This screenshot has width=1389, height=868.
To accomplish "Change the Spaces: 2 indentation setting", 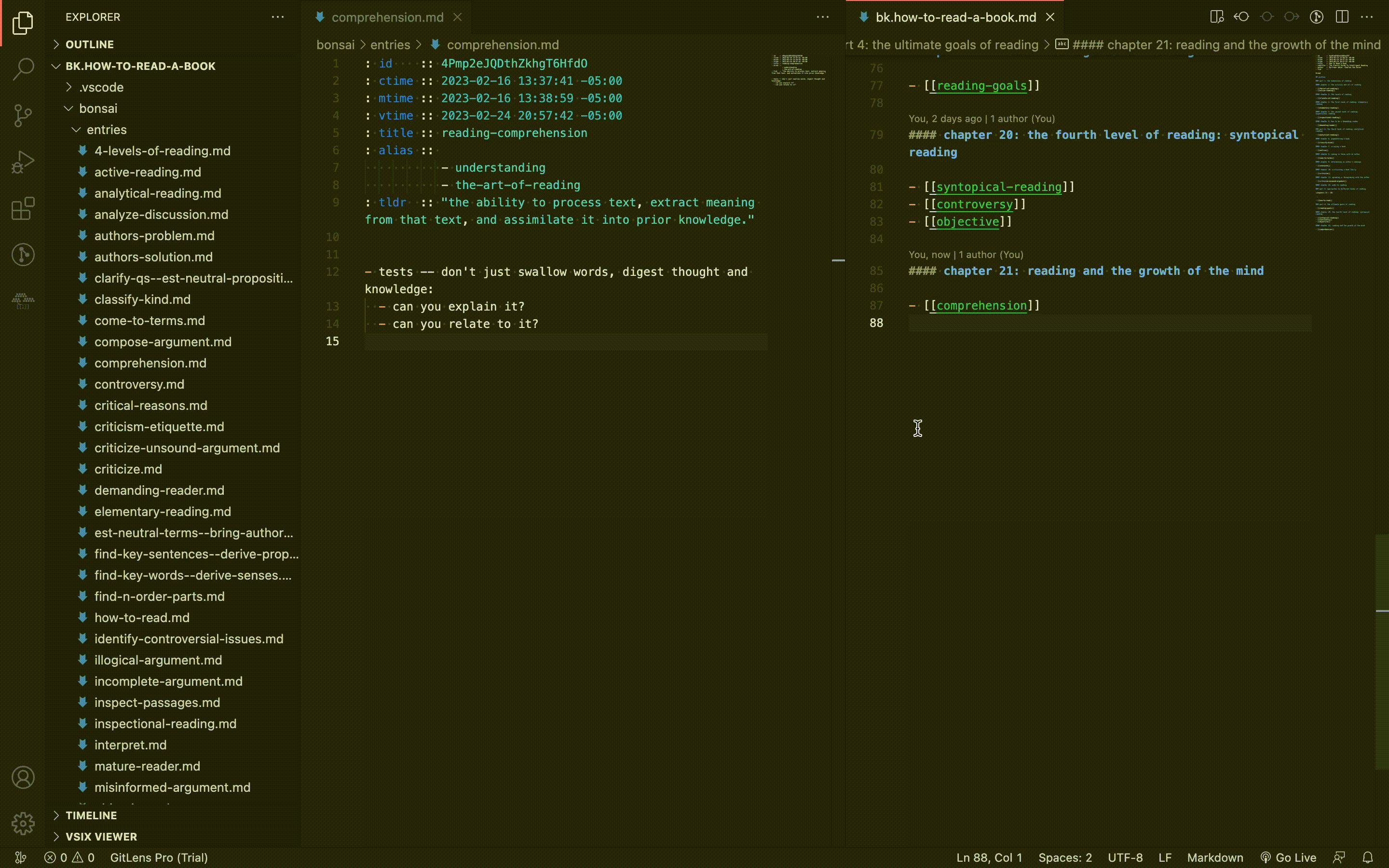I will pos(1065,857).
